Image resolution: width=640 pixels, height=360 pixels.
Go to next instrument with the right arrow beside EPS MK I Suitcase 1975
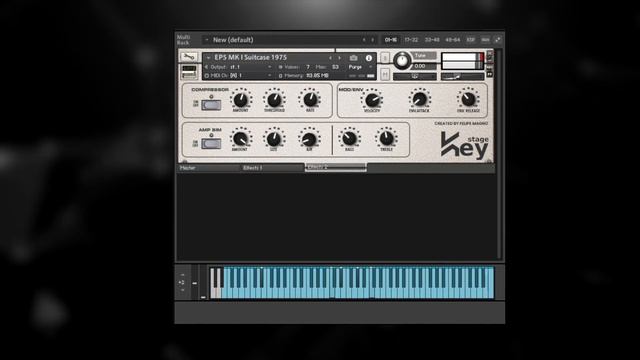(339, 58)
